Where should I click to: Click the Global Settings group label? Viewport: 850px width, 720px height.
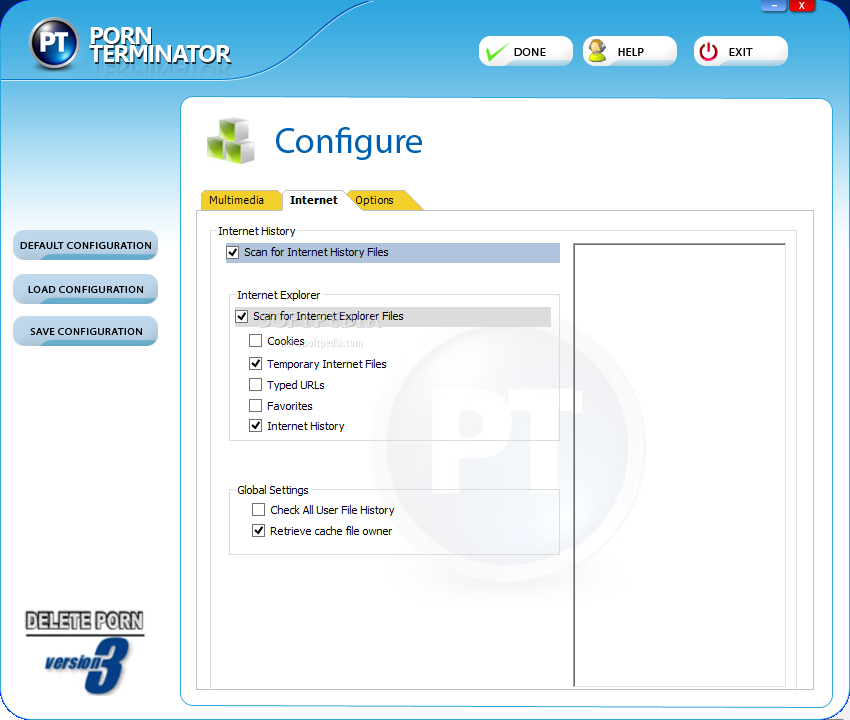pyautogui.click(x=273, y=490)
